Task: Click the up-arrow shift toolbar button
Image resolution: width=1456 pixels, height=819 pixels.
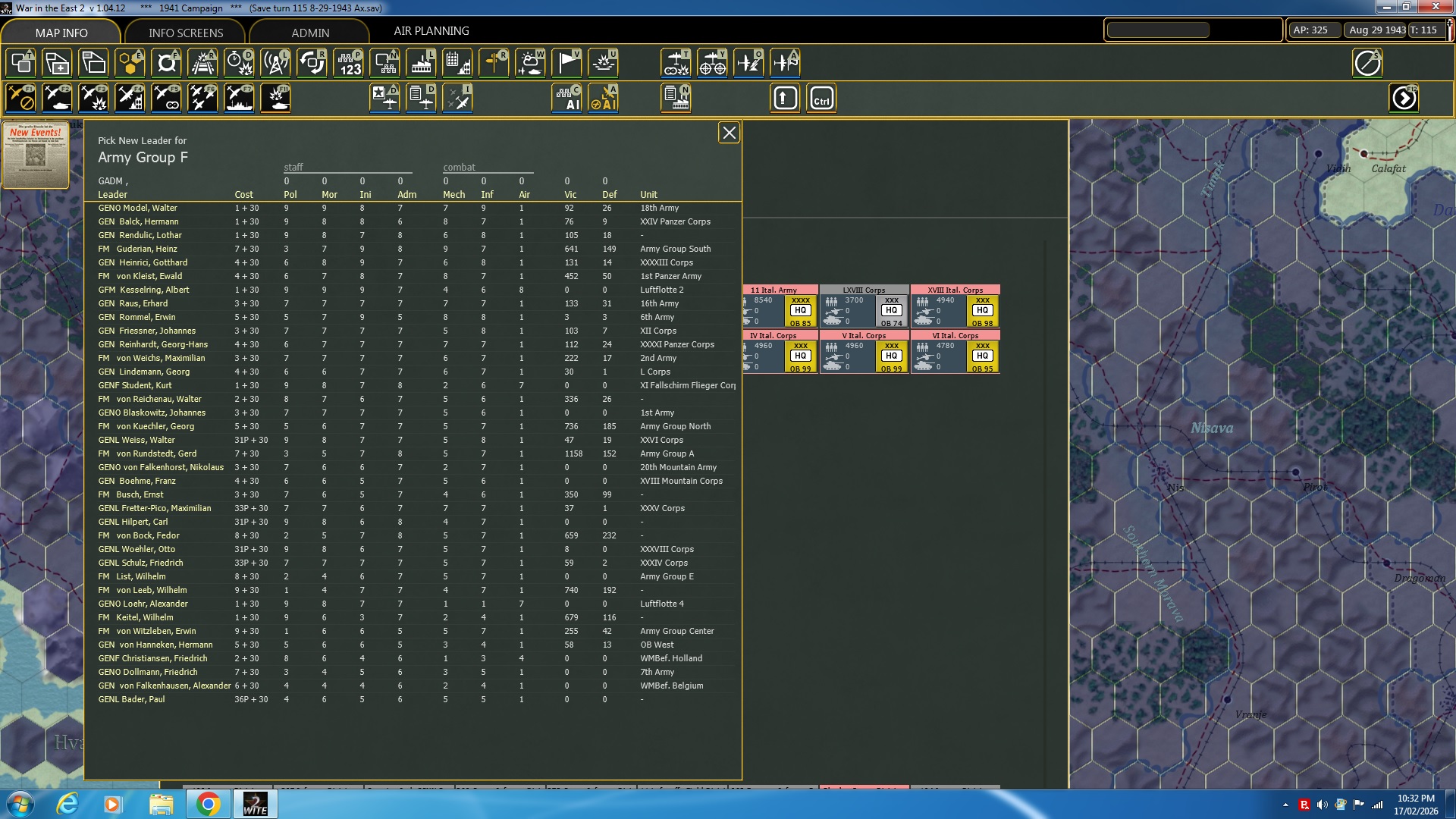Action: tap(785, 99)
